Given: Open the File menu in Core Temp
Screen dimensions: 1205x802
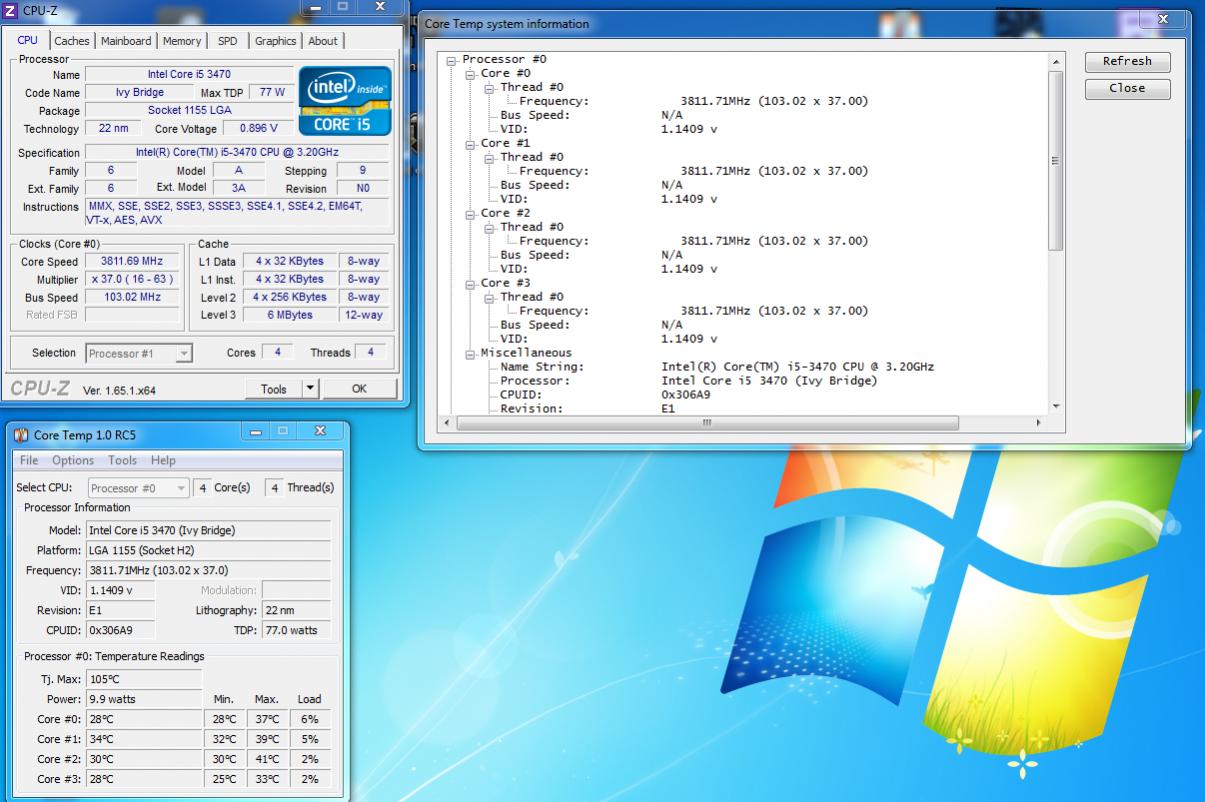Looking at the screenshot, I should 29,460.
